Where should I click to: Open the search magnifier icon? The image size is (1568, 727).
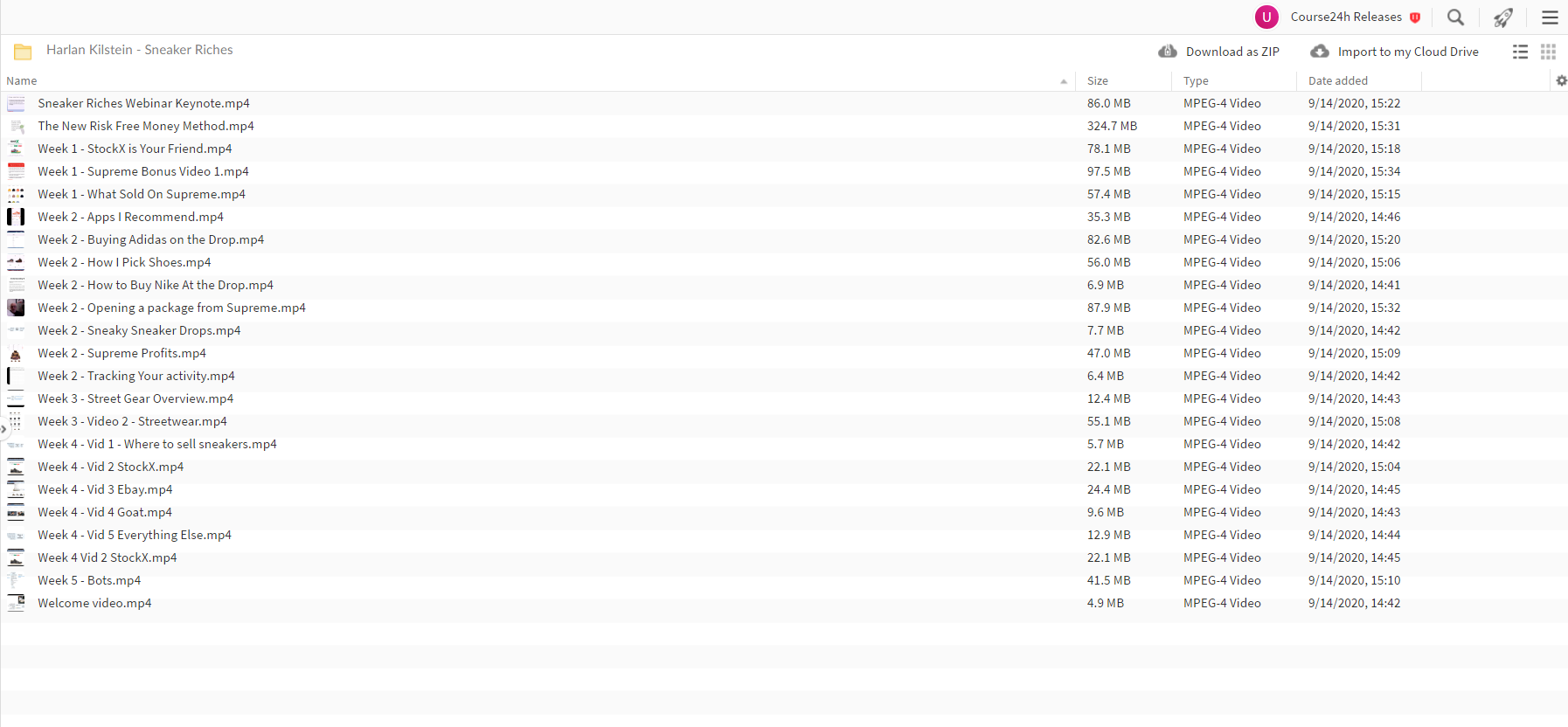click(1455, 17)
